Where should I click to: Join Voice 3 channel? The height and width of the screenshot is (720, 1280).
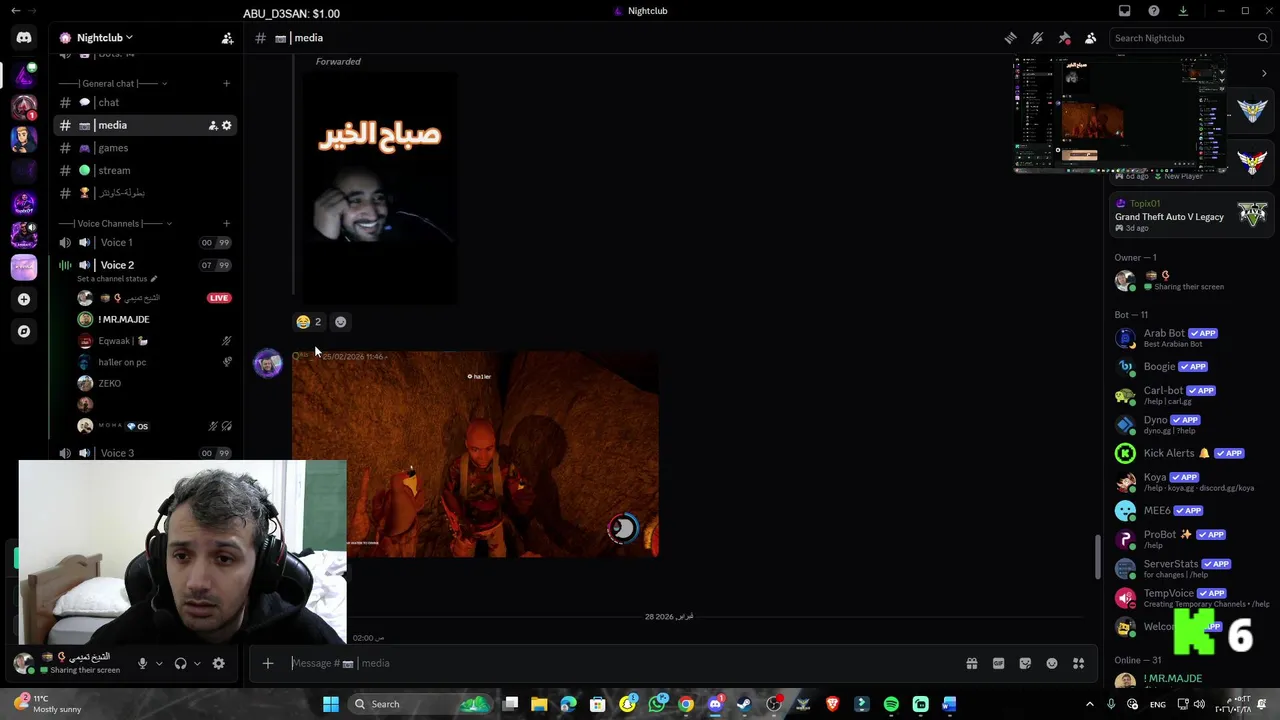145,453
